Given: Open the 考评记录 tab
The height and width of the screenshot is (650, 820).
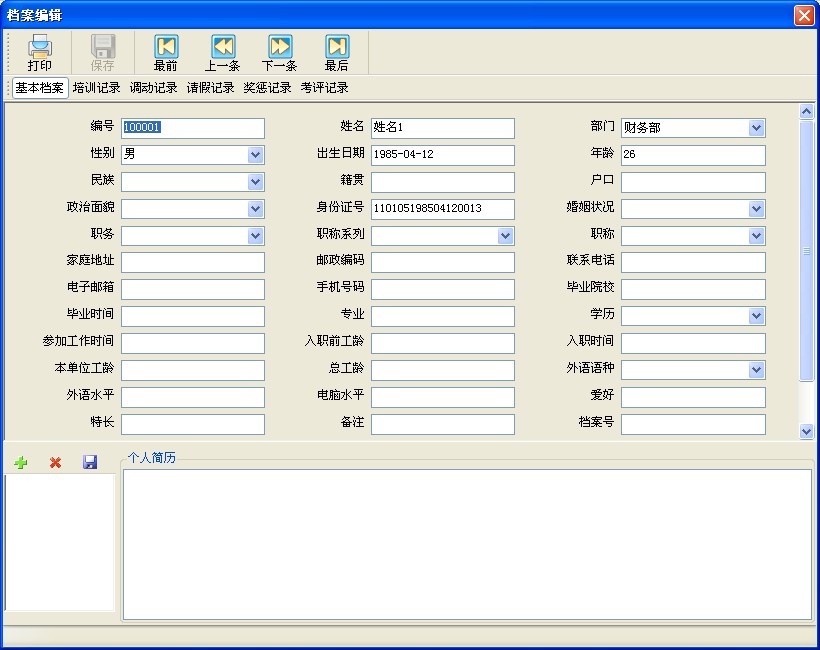Looking at the screenshot, I should tap(325, 88).
